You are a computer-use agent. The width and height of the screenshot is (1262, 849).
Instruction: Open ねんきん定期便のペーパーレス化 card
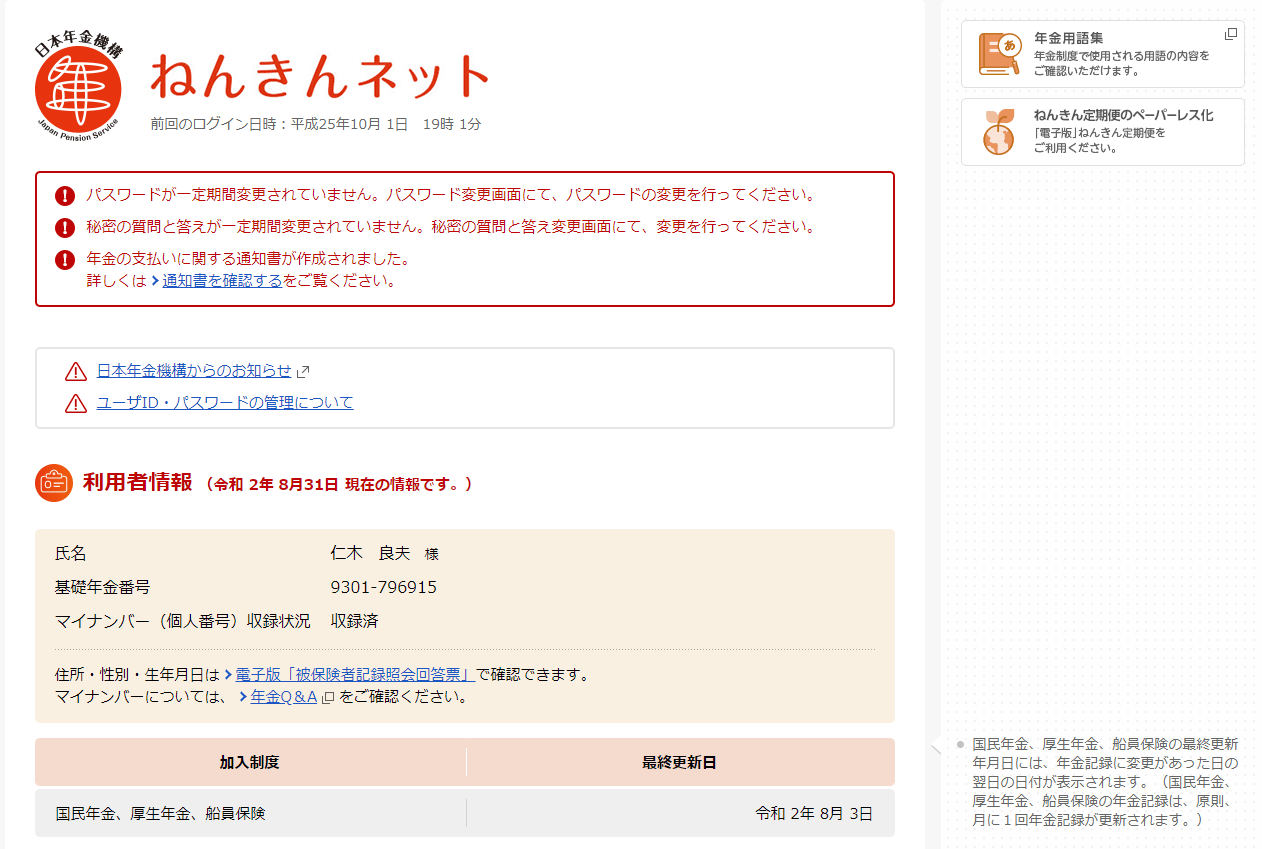pyautogui.click(x=1103, y=132)
